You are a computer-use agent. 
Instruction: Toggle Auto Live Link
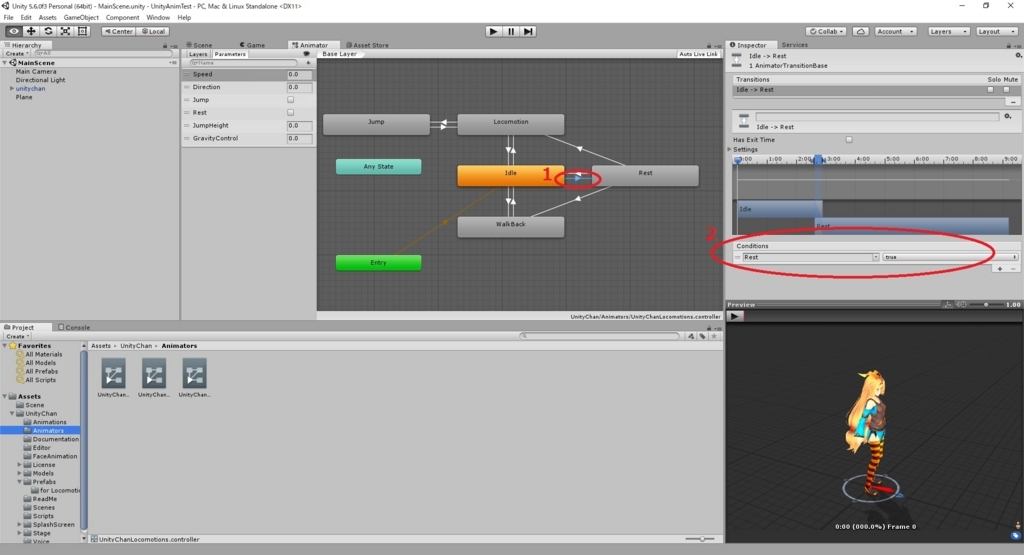coord(698,54)
